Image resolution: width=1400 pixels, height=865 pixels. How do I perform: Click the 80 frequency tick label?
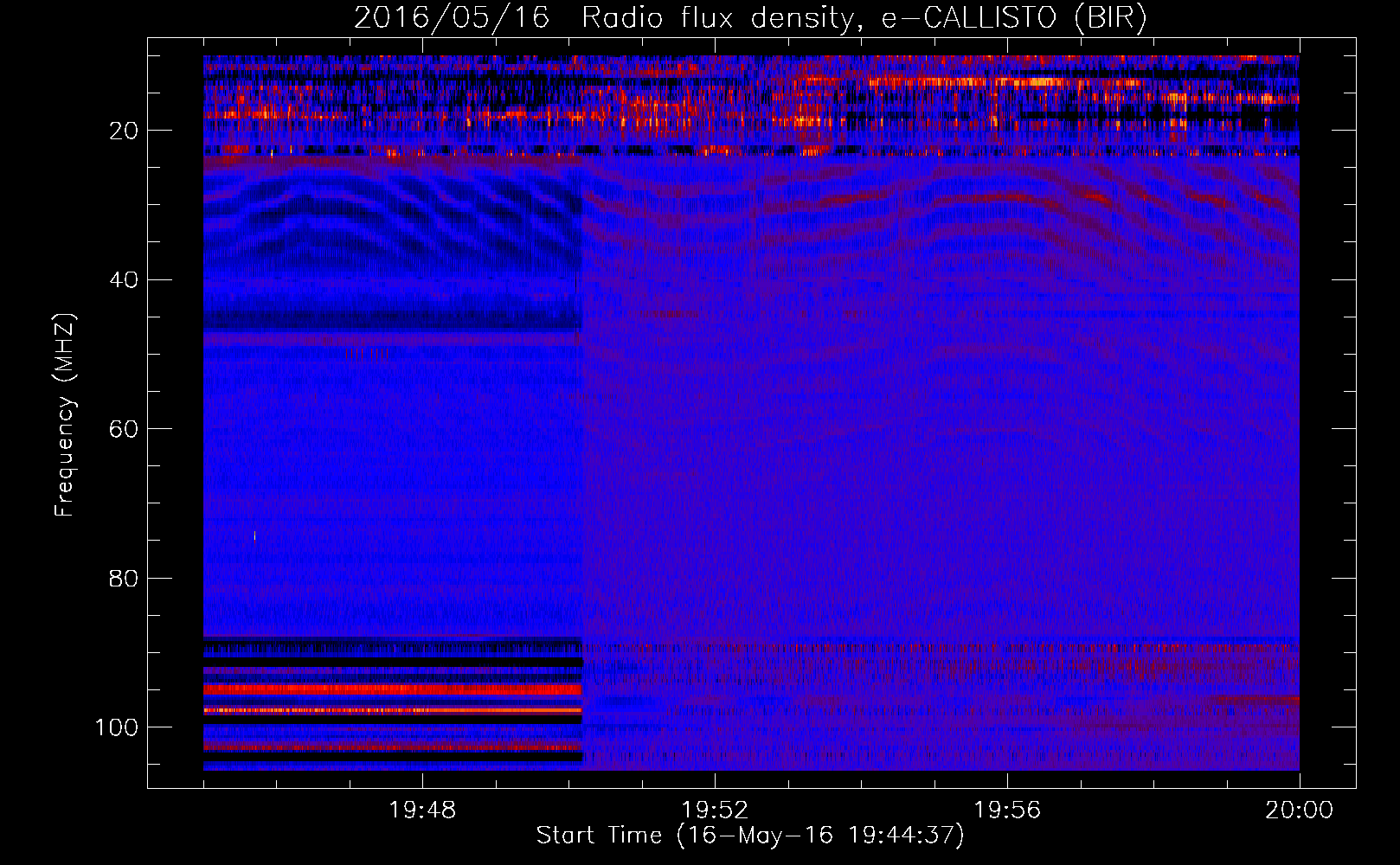tap(125, 578)
